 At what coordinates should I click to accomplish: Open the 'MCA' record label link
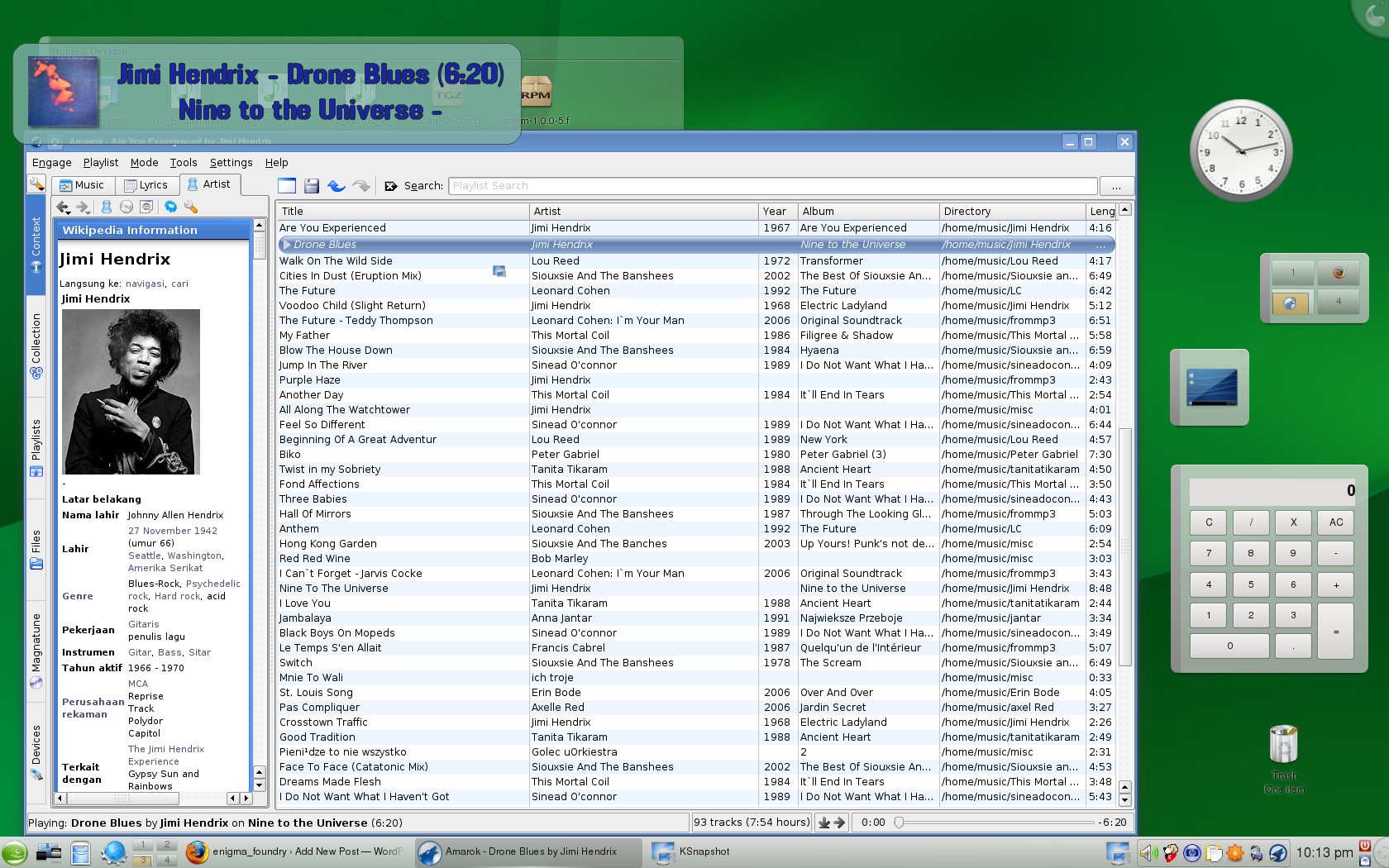tap(138, 684)
